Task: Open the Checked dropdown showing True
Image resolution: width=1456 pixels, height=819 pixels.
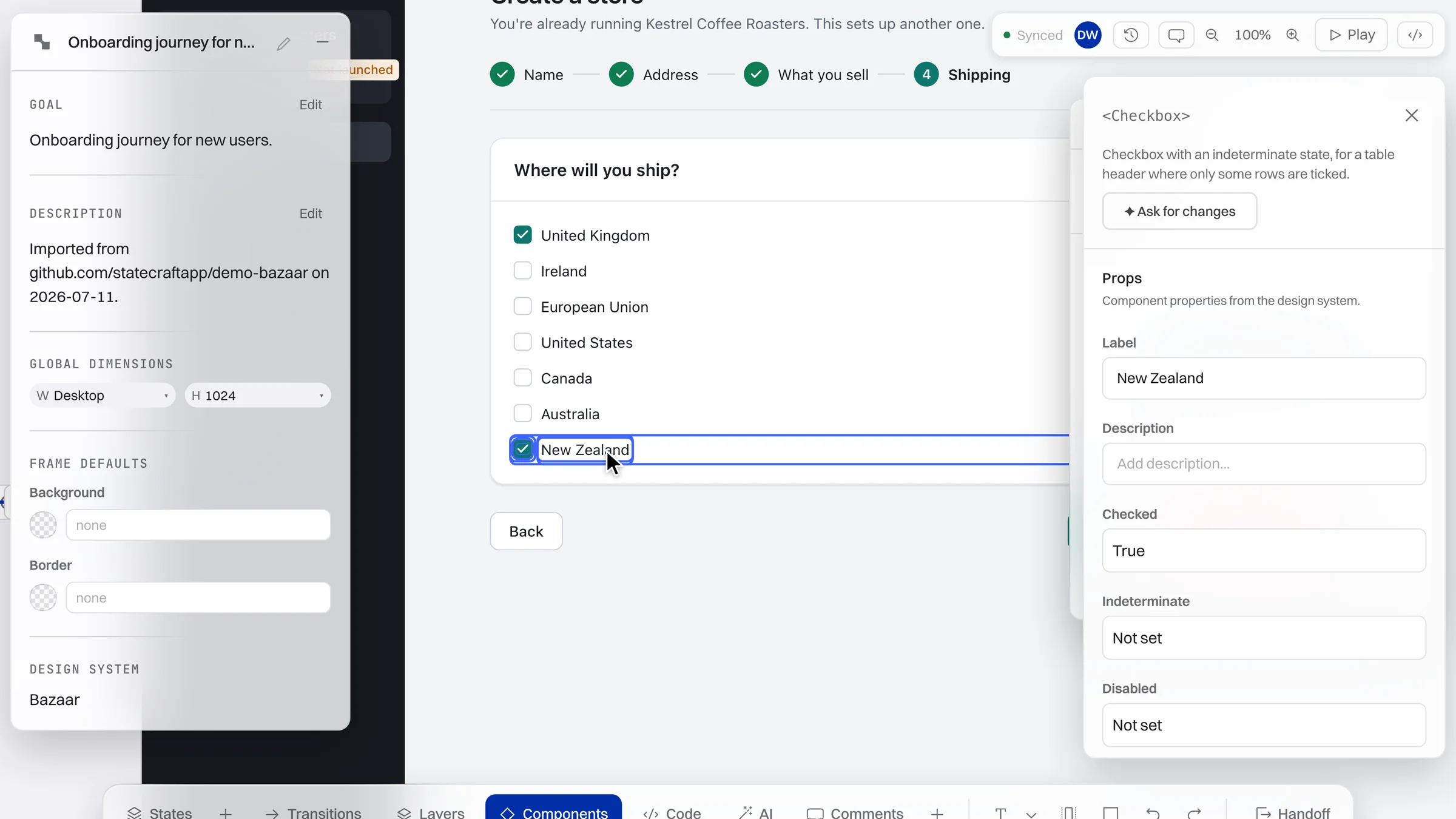Action: 1264,550
